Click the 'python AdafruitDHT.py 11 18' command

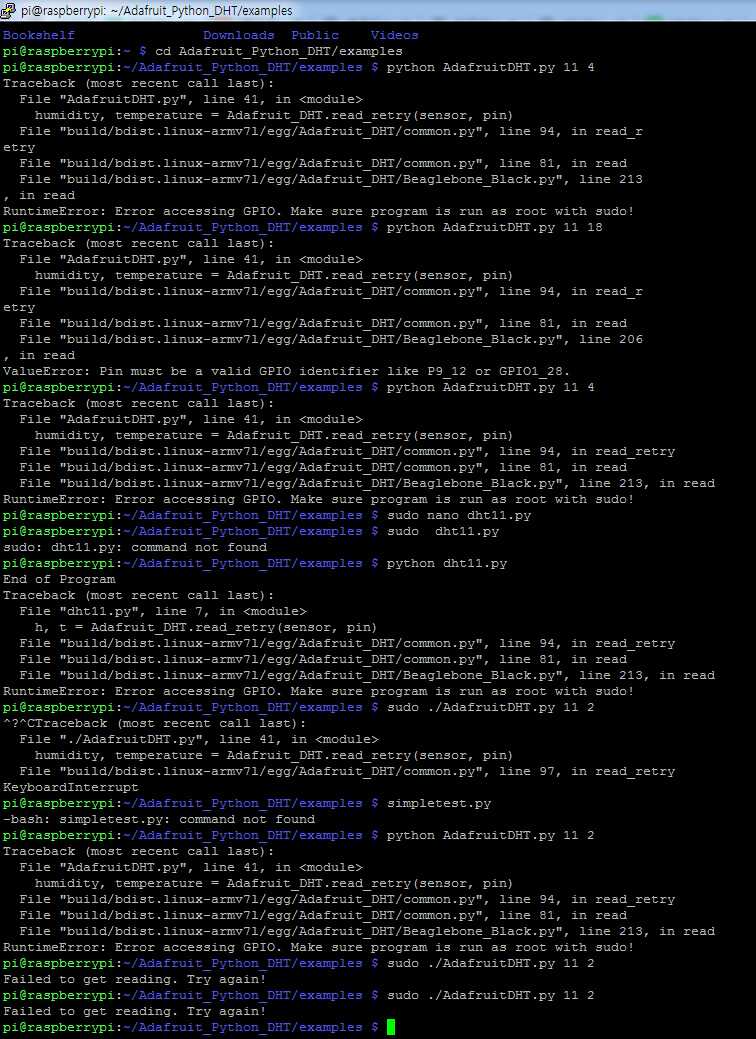click(494, 227)
